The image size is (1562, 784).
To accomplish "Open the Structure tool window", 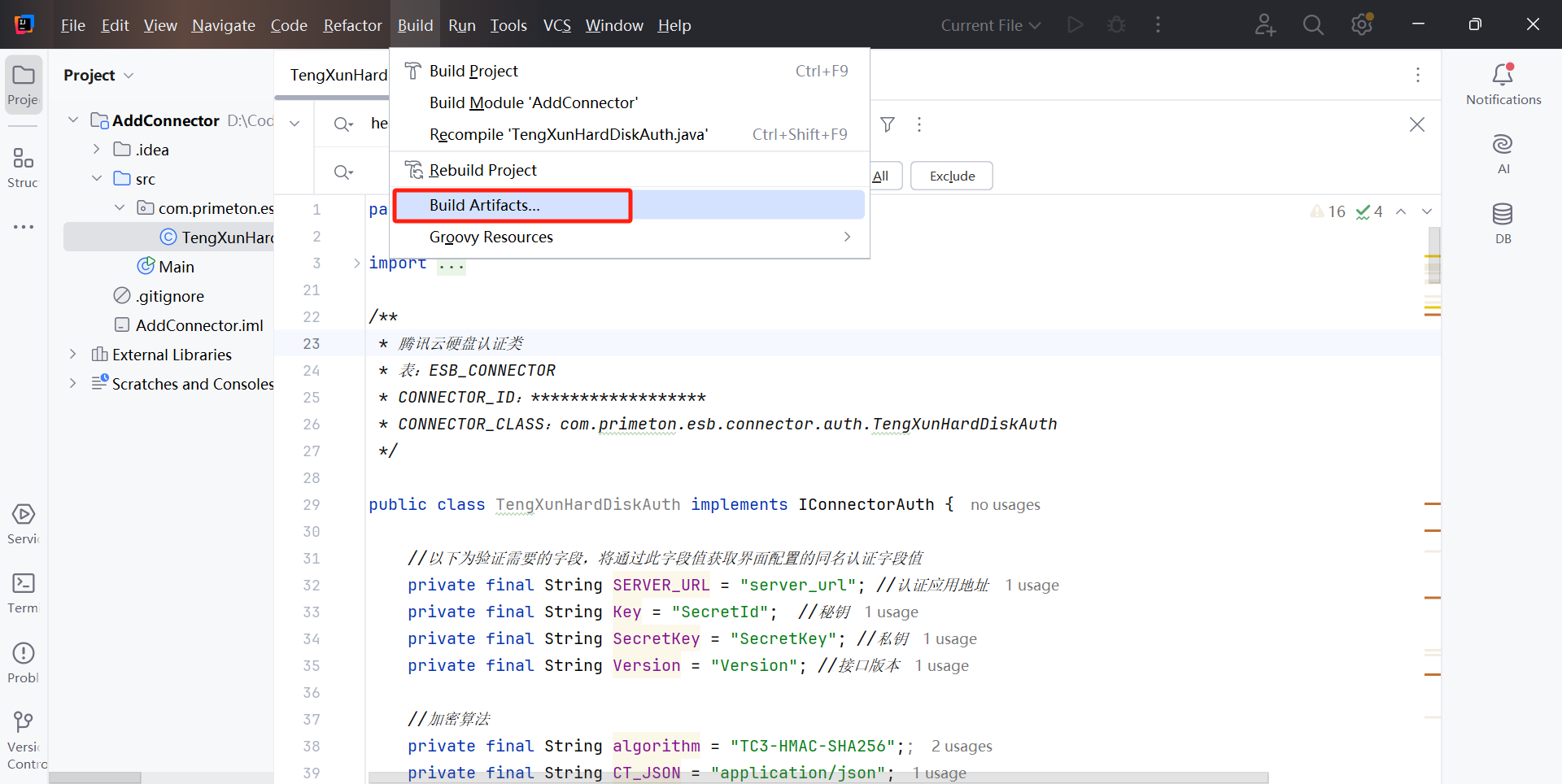I will pyautogui.click(x=23, y=167).
